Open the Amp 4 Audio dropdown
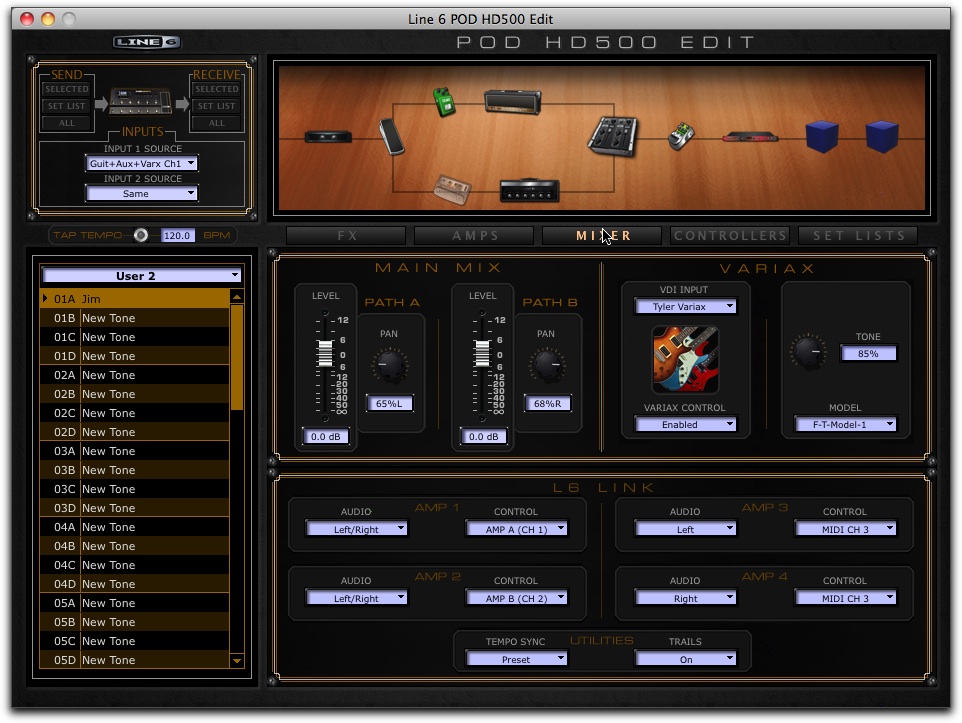This screenshot has width=962, height=723. (x=685, y=598)
